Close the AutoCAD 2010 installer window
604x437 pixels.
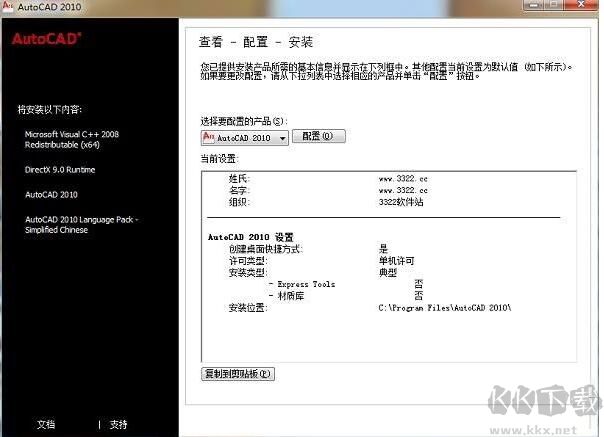point(581,5)
